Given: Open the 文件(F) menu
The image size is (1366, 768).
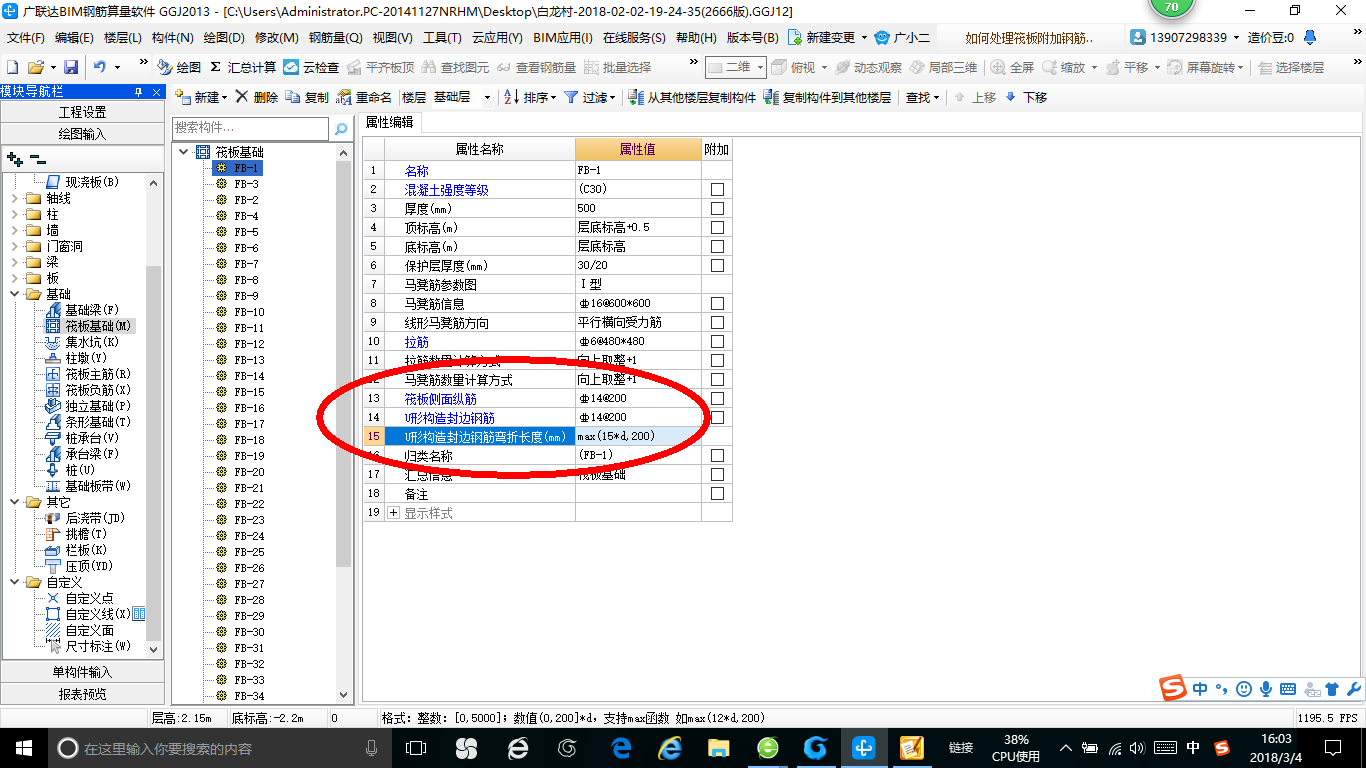Looking at the screenshot, I should point(27,37).
